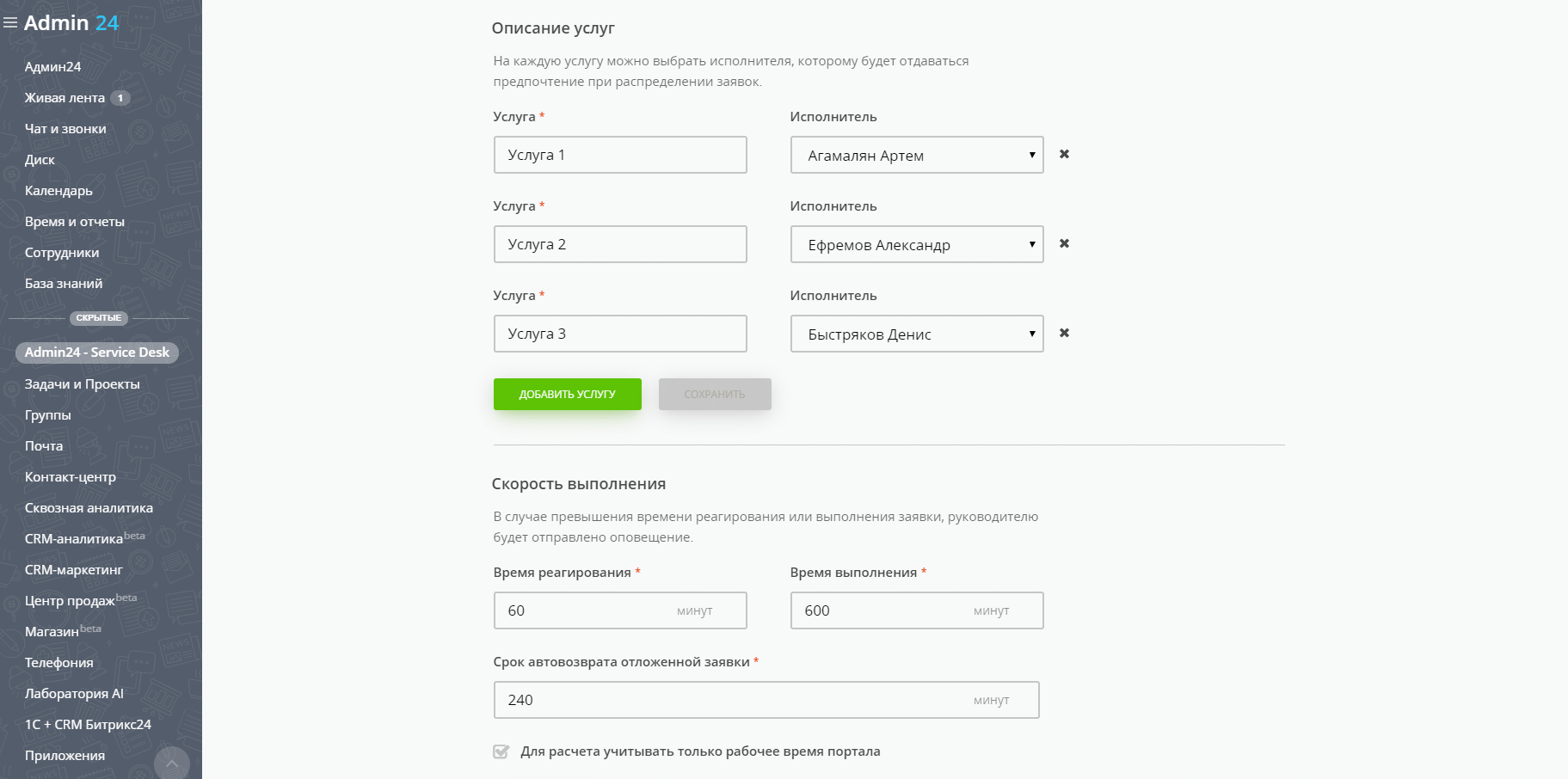This screenshot has width=1568, height=779.
Task: Expand the Ефремов Александр executor dropdown
Action: 916,244
